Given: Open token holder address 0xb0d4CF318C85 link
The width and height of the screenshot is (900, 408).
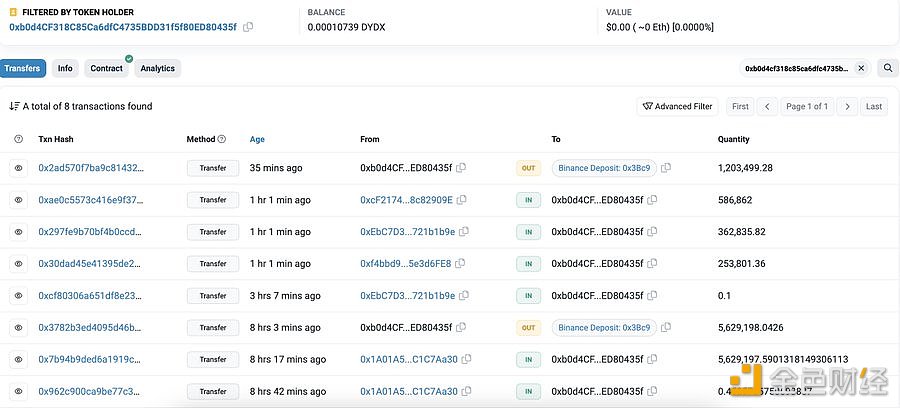Looking at the screenshot, I should [x=123, y=27].
